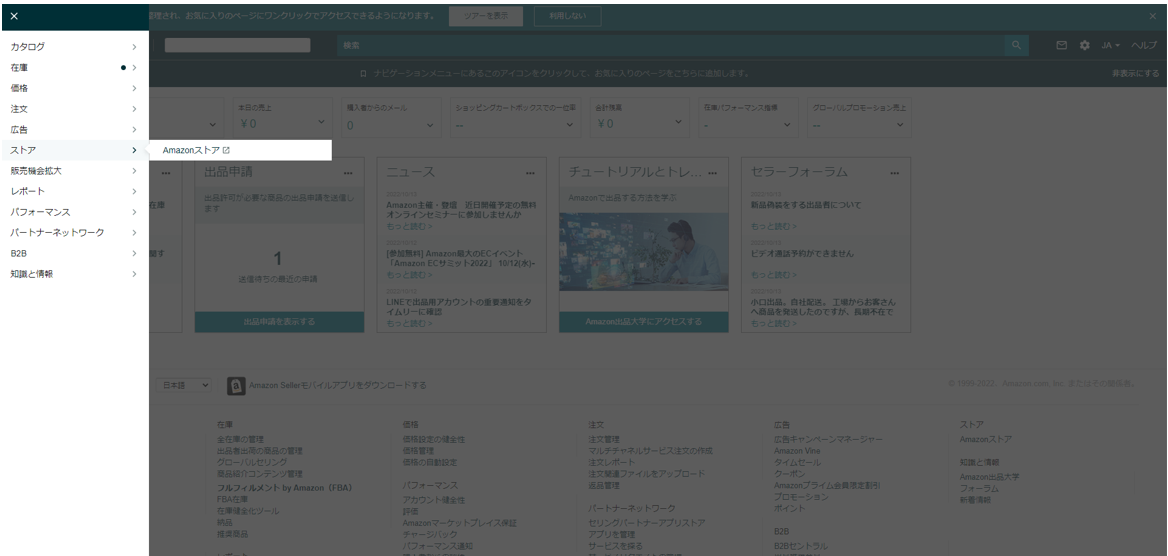Click the Amazon Seller mobile app icon

click(236, 386)
